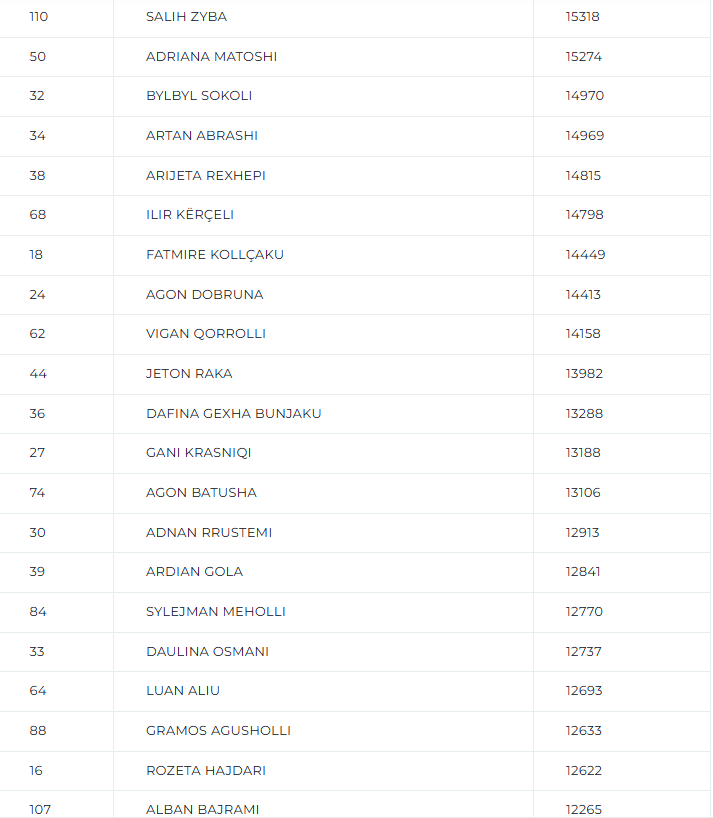Image resolution: width=713 pixels, height=818 pixels.
Task: Select the name AGON BATUSHA
Action: [x=201, y=492]
